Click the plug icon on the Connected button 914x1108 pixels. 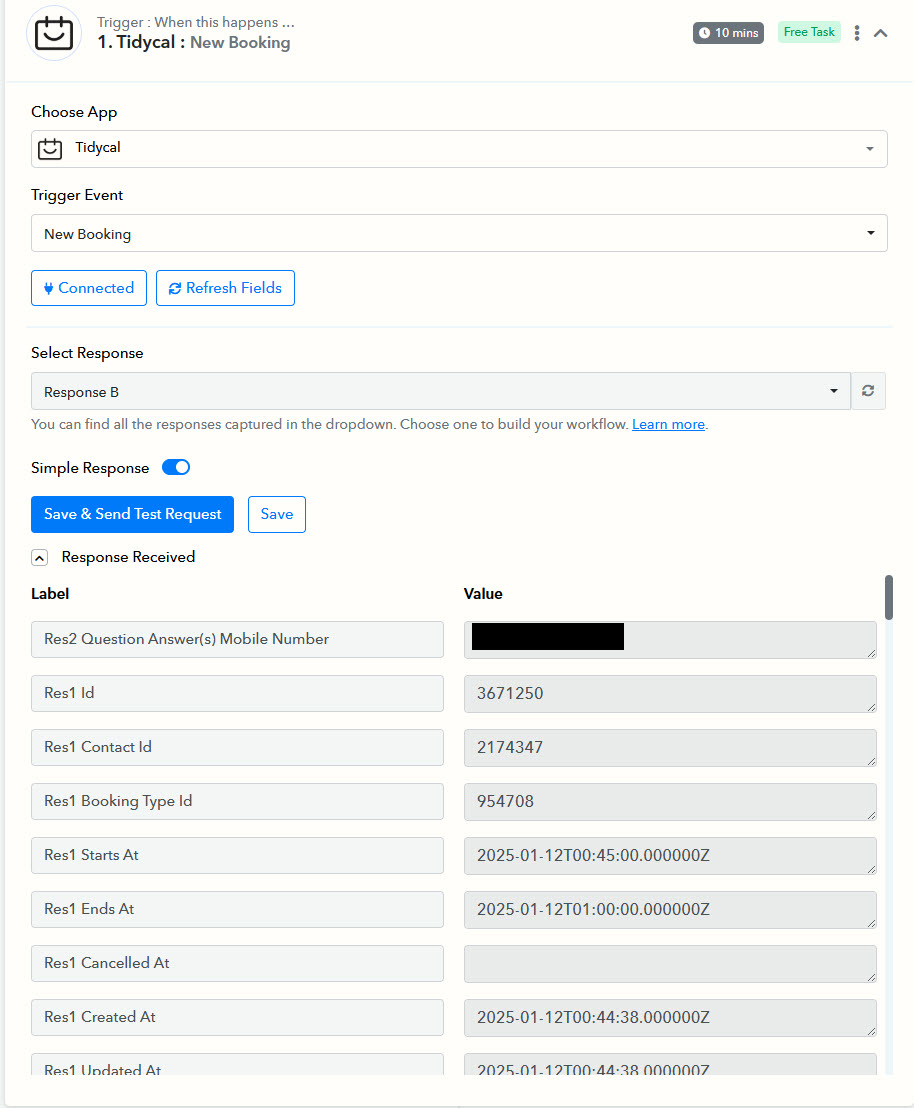tap(48, 288)
